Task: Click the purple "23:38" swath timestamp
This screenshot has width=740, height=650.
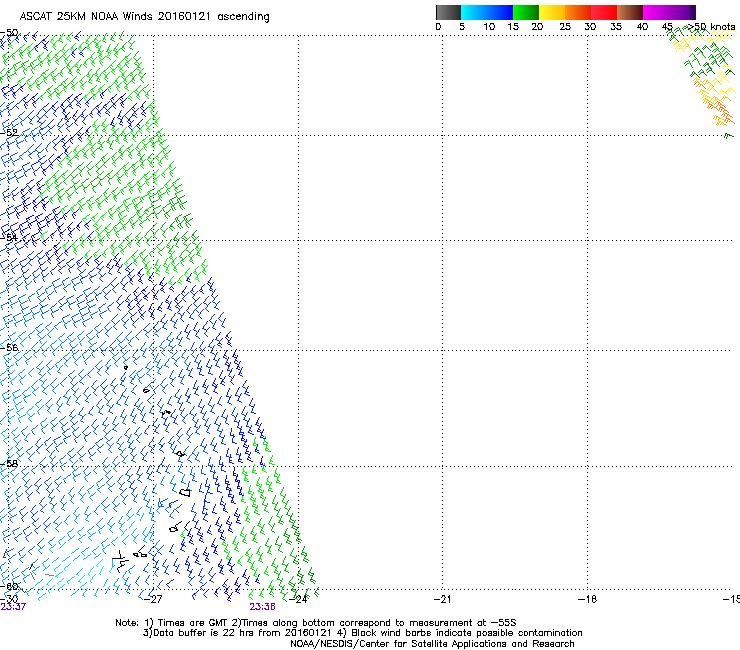Action: pyautogui.click(x=262, y=607)
